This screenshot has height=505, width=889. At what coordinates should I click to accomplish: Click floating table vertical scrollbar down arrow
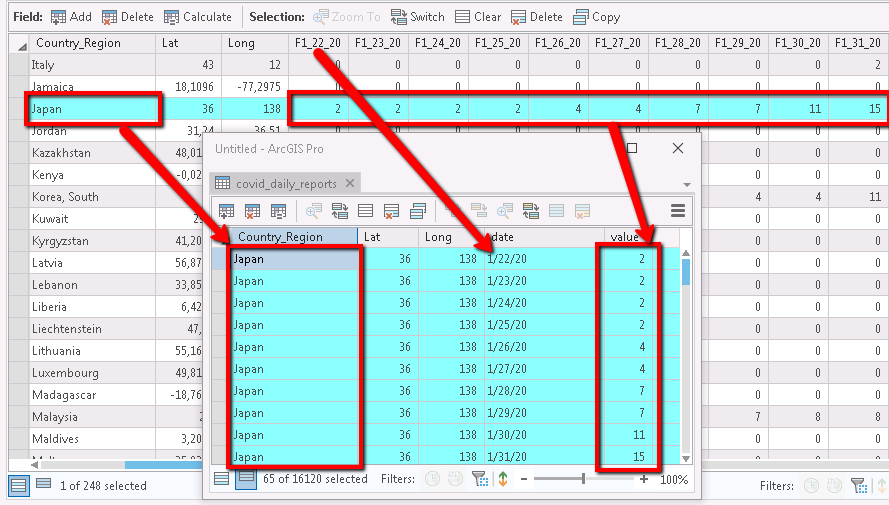[686, 459]
